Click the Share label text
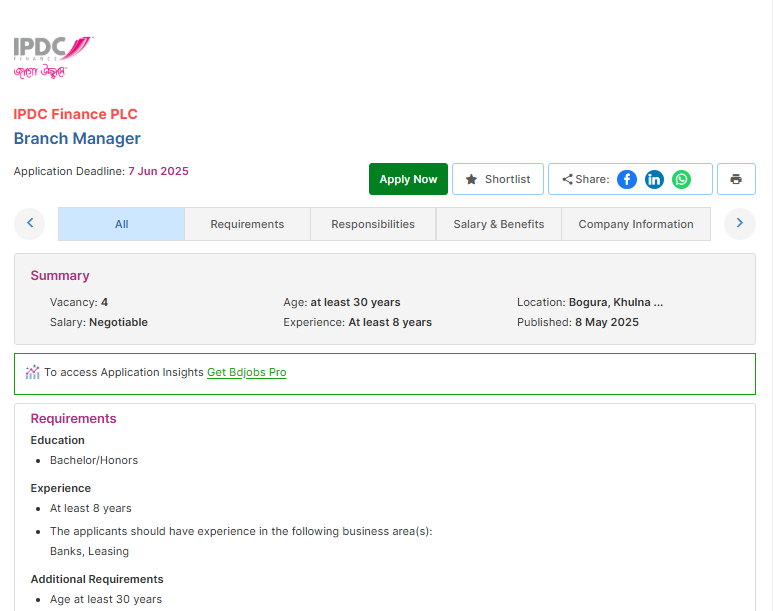Image resolution: width=773 pixels, height=611 pixels. tap(592, 179)
